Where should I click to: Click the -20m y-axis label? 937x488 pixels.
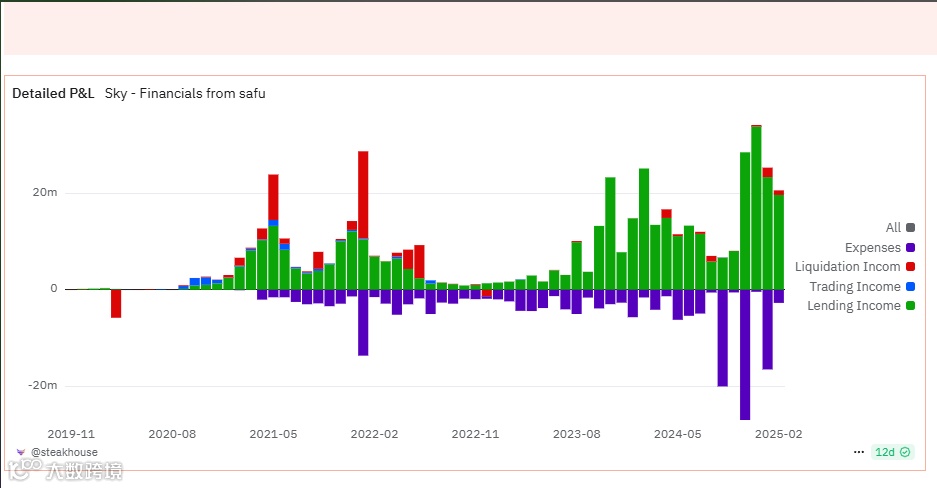pyautogui.click(x=42, y=385)
